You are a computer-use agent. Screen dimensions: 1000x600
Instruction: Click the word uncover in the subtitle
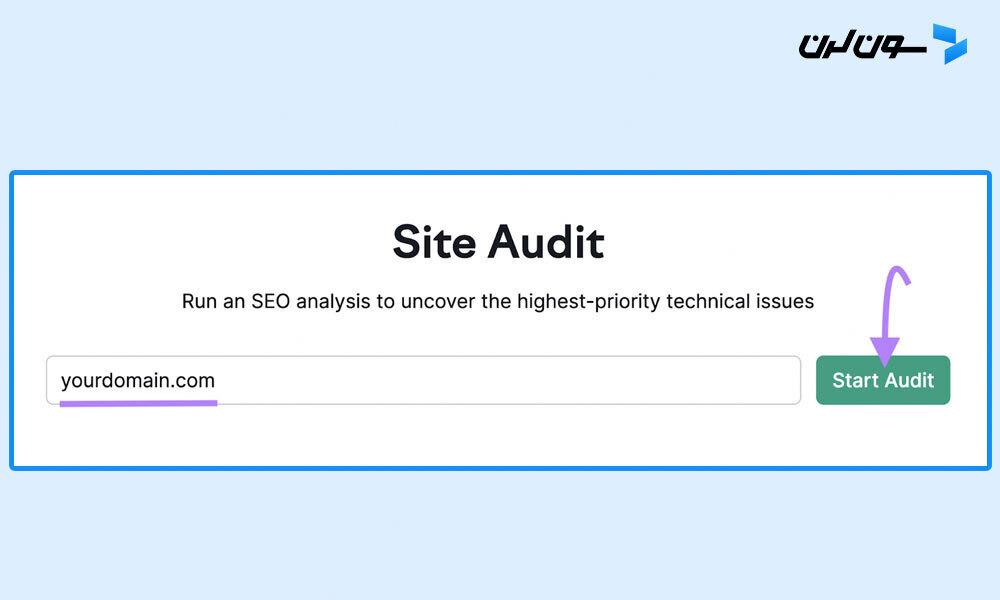tap(438, 301)
